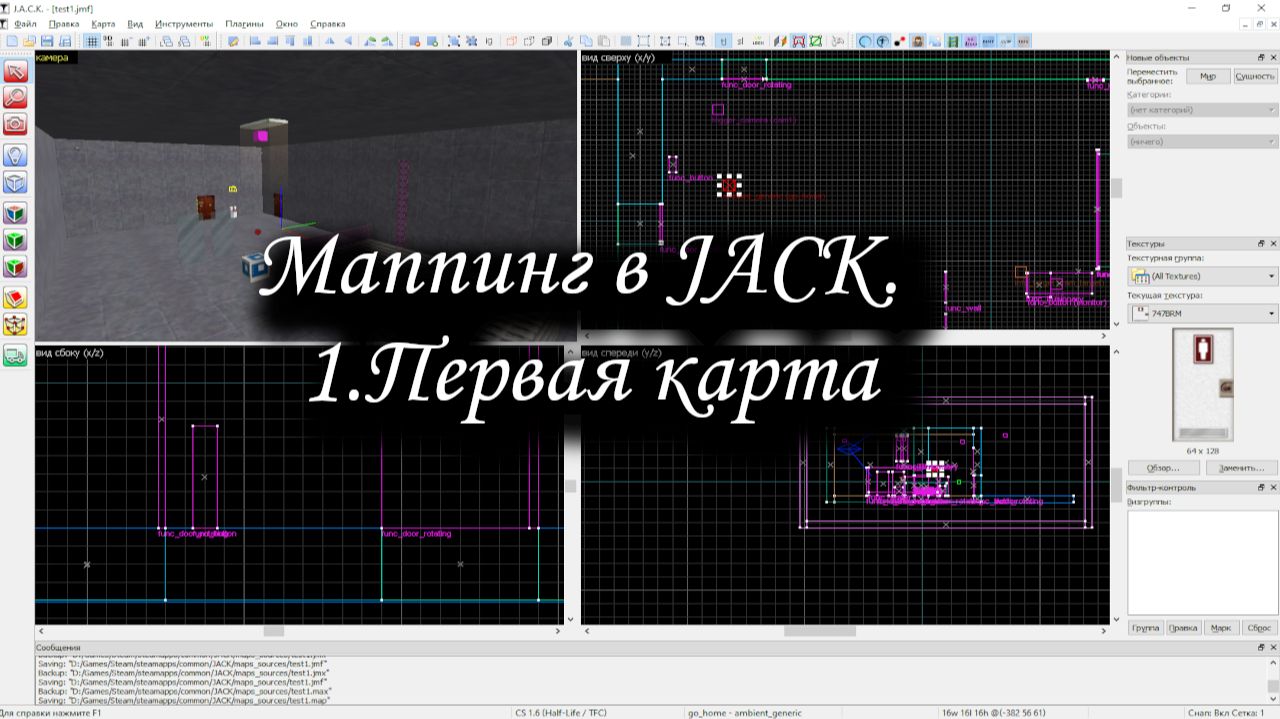Image resolution: width=1280 pixels, height=719 pixels.
Task: Open the Файл menu
Action: point(25,23)
